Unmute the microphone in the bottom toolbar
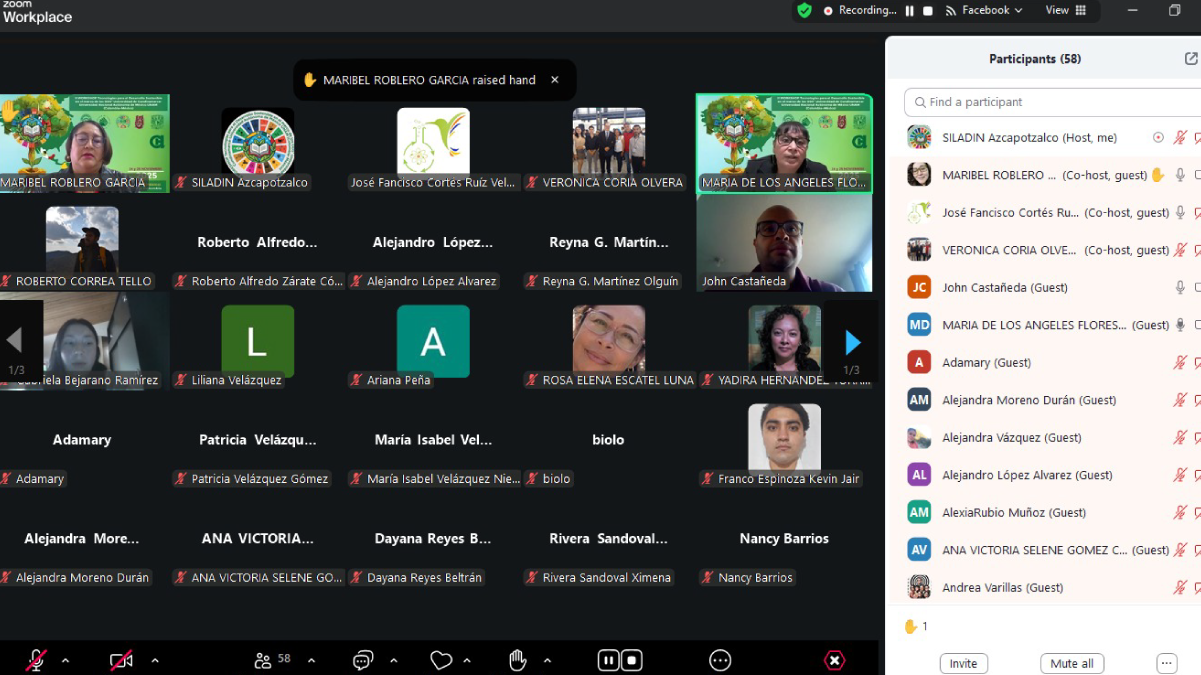This screenshot has width=1201, height=675. click(36, 660)
